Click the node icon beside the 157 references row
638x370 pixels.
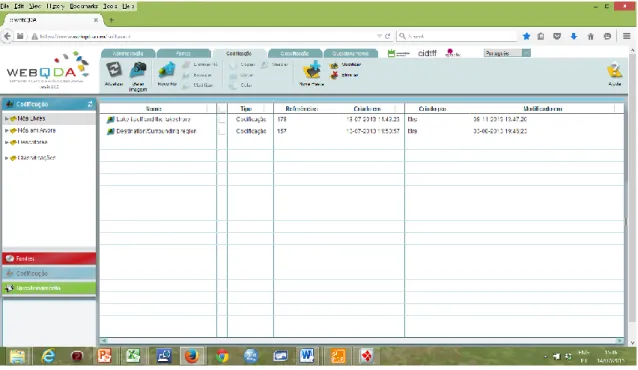coord(110,131)
